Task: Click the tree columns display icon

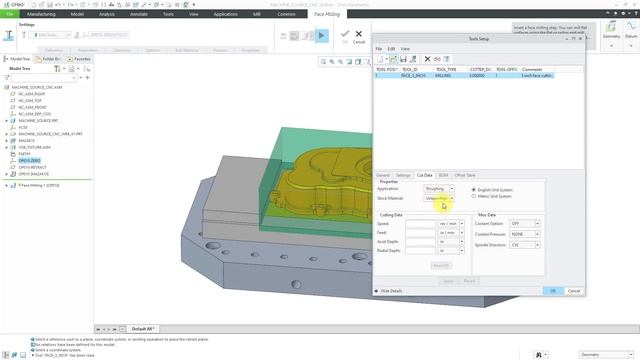Action: click(71, 69)
